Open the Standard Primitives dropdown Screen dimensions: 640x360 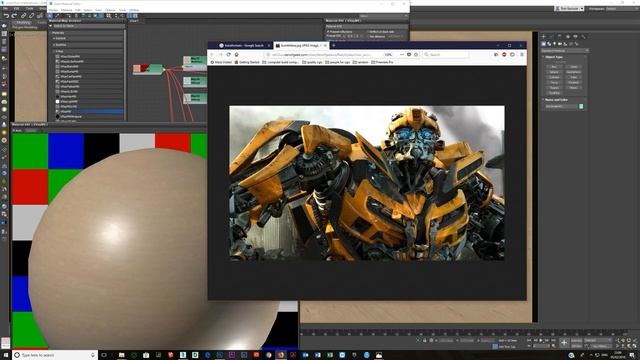[x=565, y=51]
